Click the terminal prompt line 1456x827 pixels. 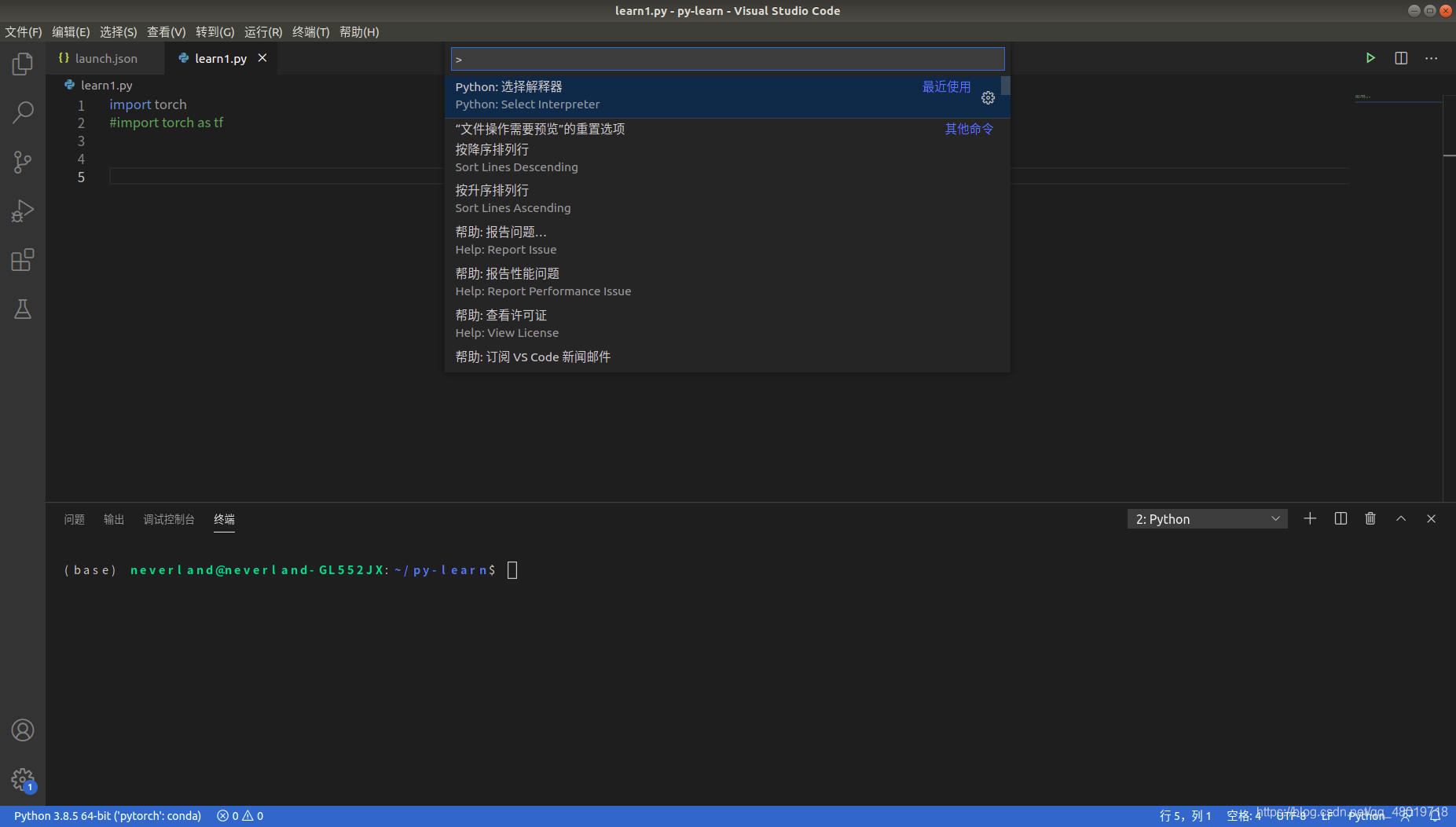(x=291, y=570)
